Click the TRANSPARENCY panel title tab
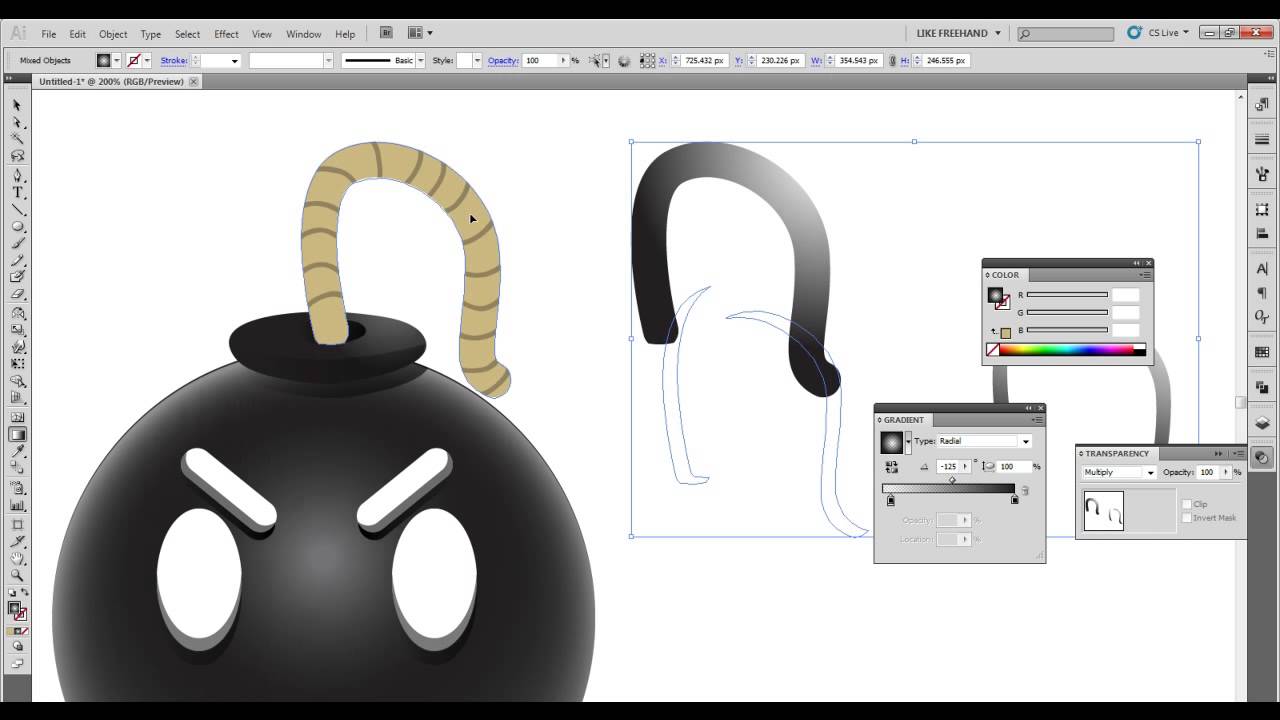1280x720 pixels. click(1117, 454)
